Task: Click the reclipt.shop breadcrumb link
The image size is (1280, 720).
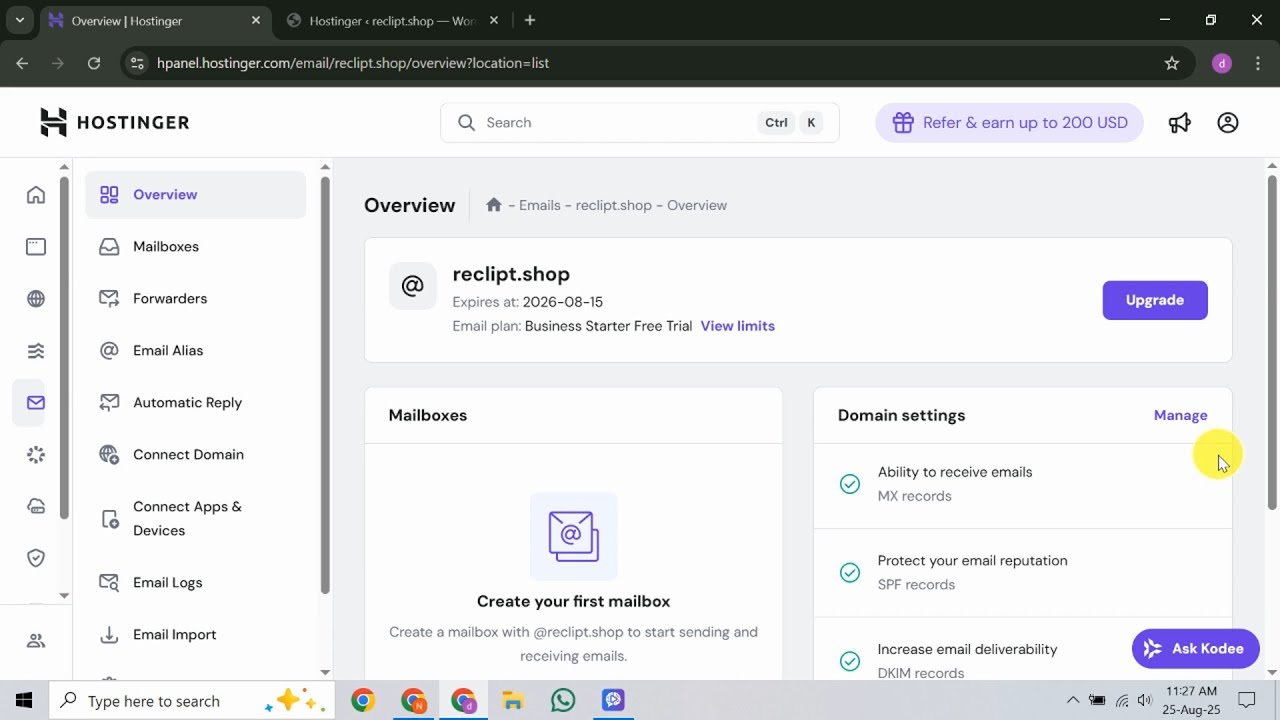Action: (614, 205)
